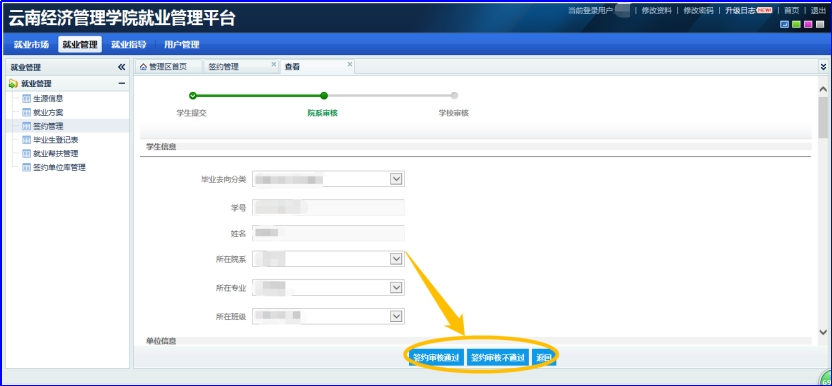Click the 学校审核 step marker
The width and height of the screenshot is (832, 386).
454,96
